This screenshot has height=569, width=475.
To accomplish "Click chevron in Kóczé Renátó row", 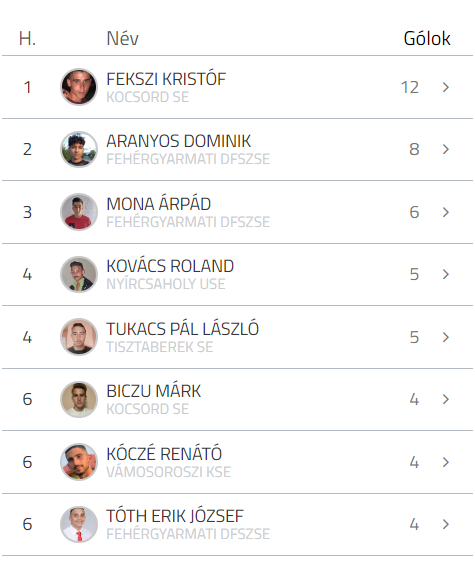I will point(446,462).
